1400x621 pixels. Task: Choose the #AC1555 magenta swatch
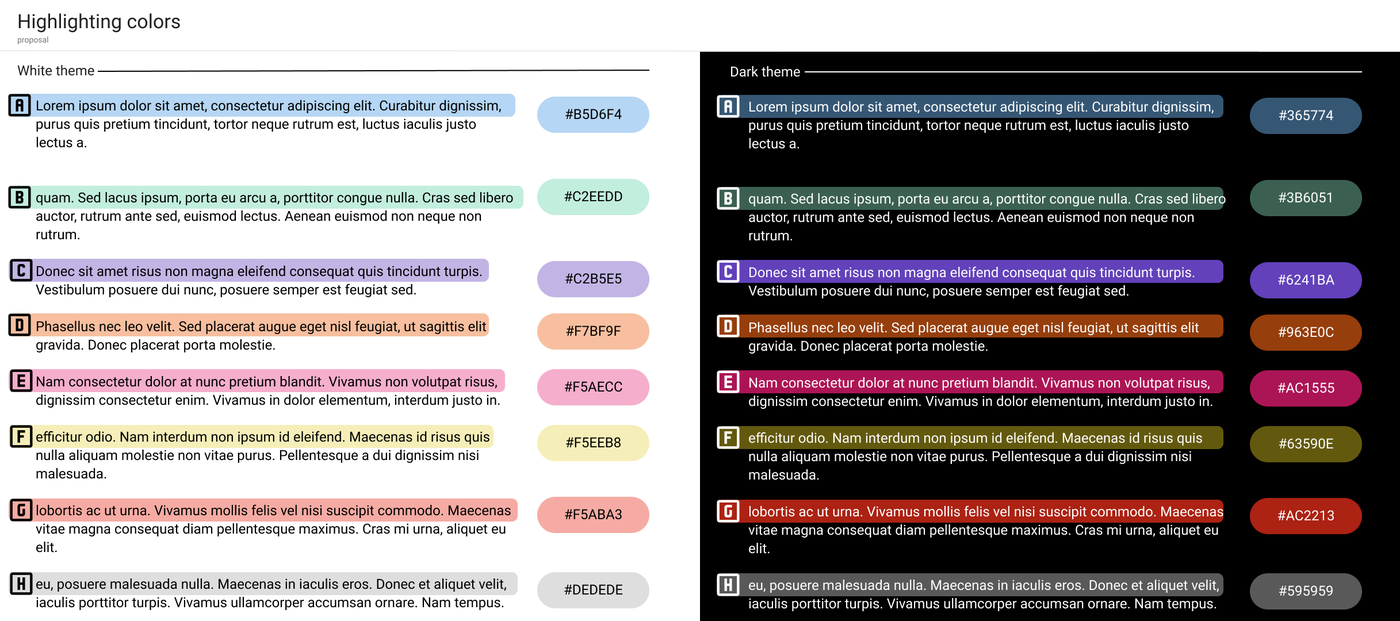click(1306, 388)
